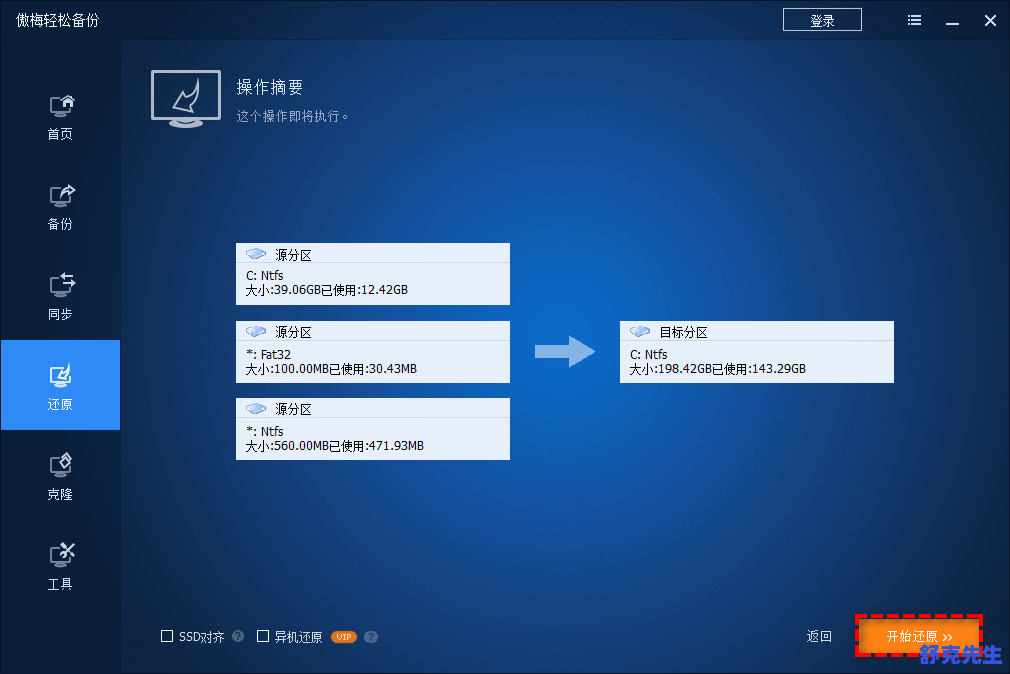The image size is (1010, 674).
Task: Minimize the window from title bar
Action: click(x=952, y=20)
